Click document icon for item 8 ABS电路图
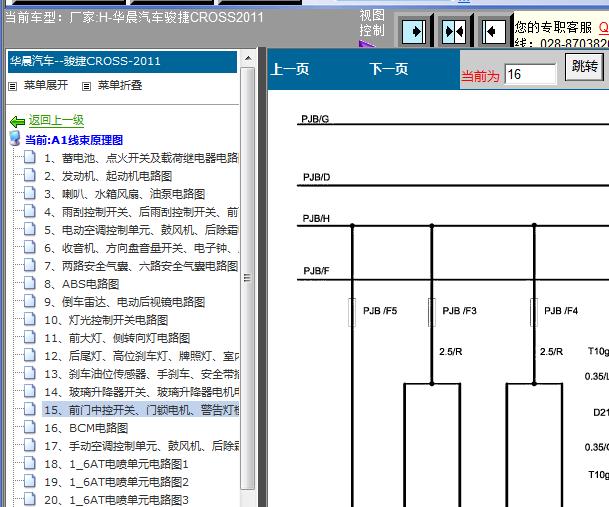The height and width of the screenshot is (507, 609). click(30, 283)
